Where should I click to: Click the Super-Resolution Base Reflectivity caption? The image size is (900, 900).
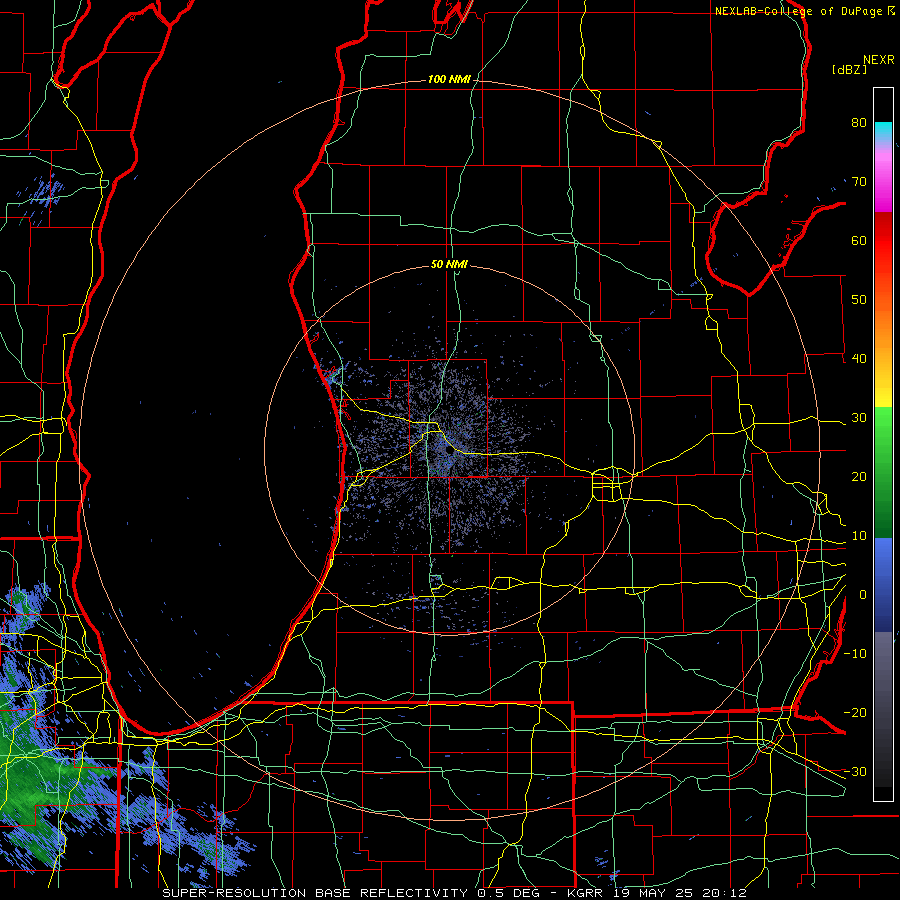coord(454,893)
